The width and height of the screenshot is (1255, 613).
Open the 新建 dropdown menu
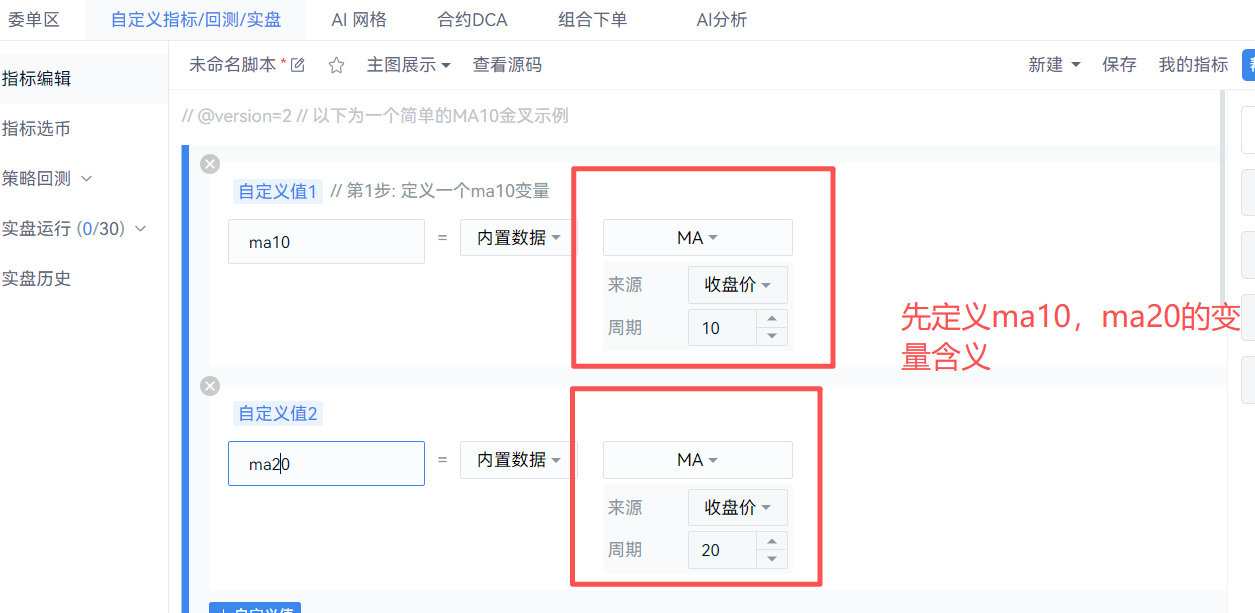[x=1054, y=65]
